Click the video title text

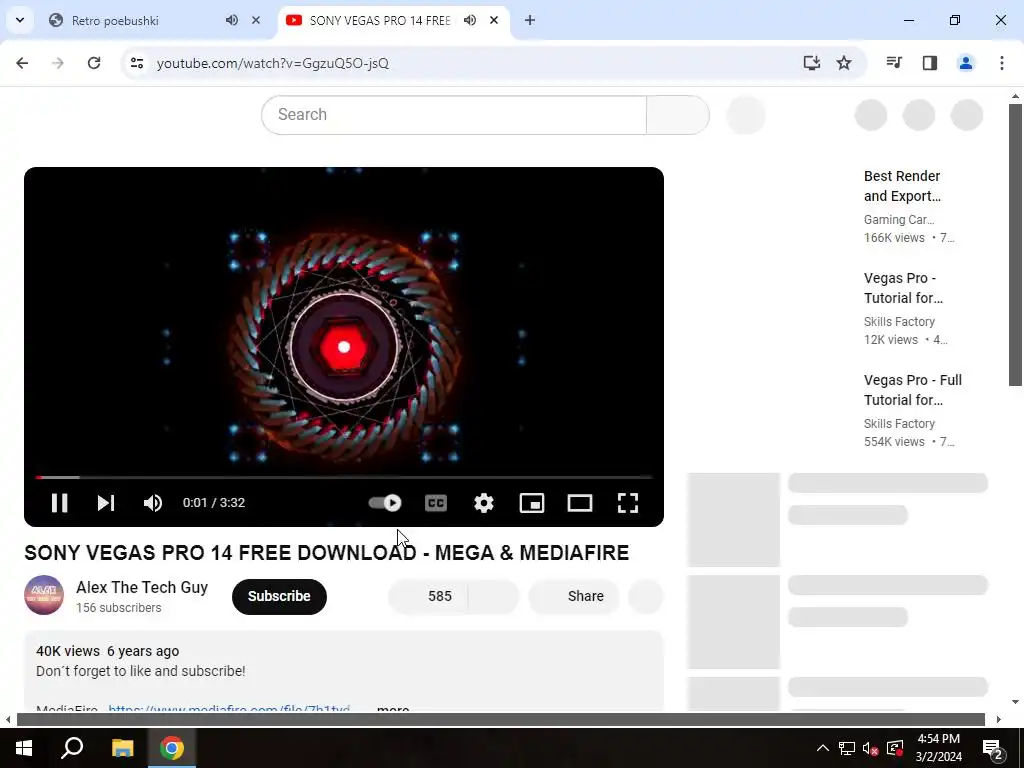coord(327,552)
